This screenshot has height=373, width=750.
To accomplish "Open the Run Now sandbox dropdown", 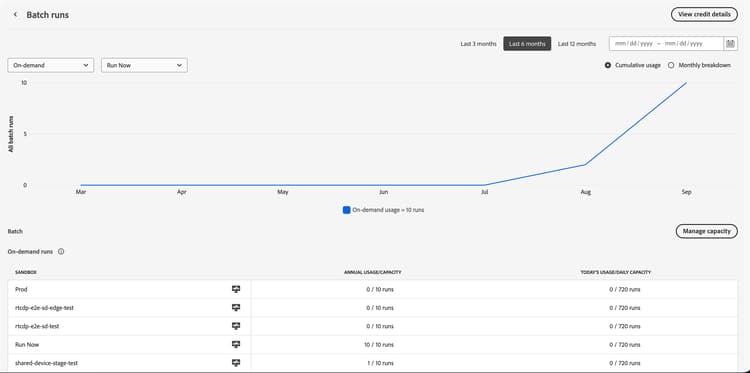I will click(x=144, y=66).
